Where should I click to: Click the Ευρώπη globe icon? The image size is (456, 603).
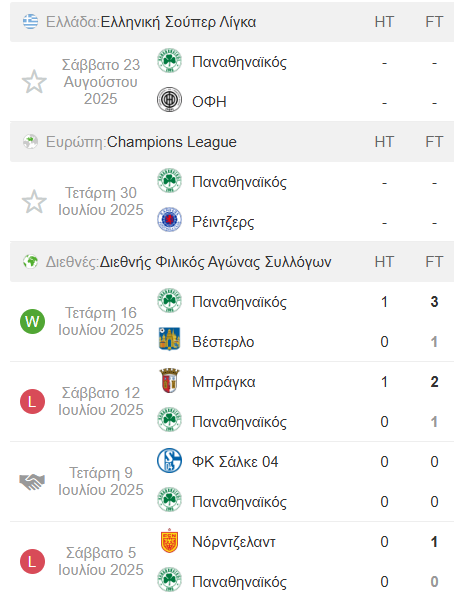point(30,142)
